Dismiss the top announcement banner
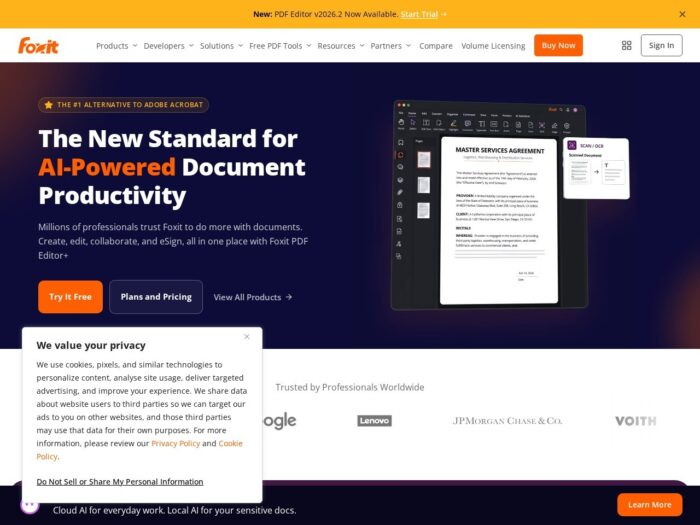 point(682,14)
